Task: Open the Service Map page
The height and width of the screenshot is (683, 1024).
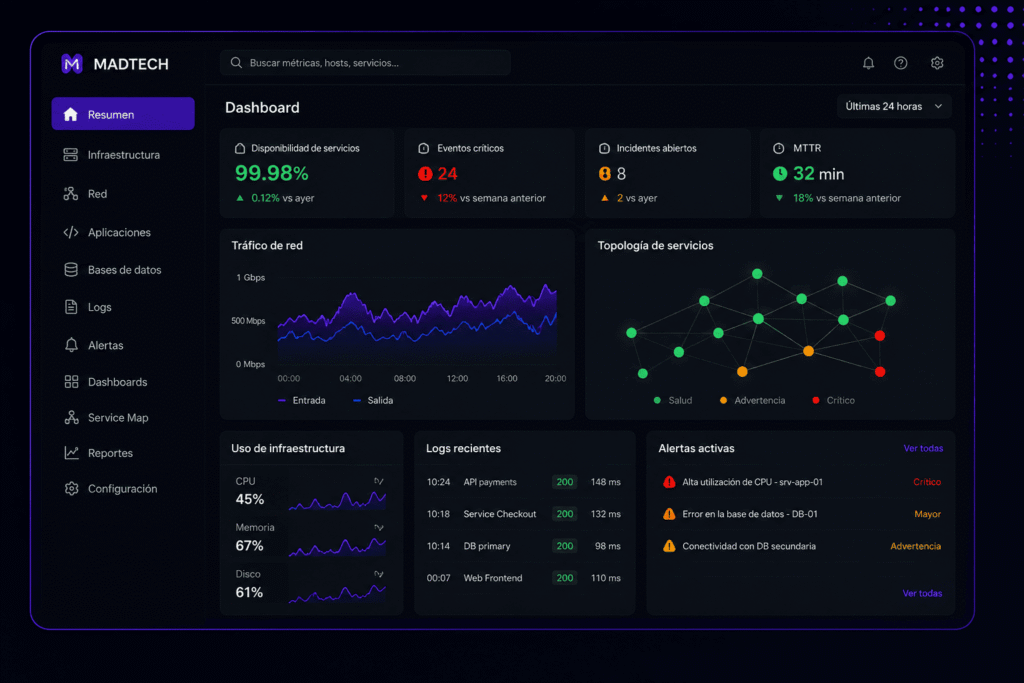Action: click(x=123, y=417)
